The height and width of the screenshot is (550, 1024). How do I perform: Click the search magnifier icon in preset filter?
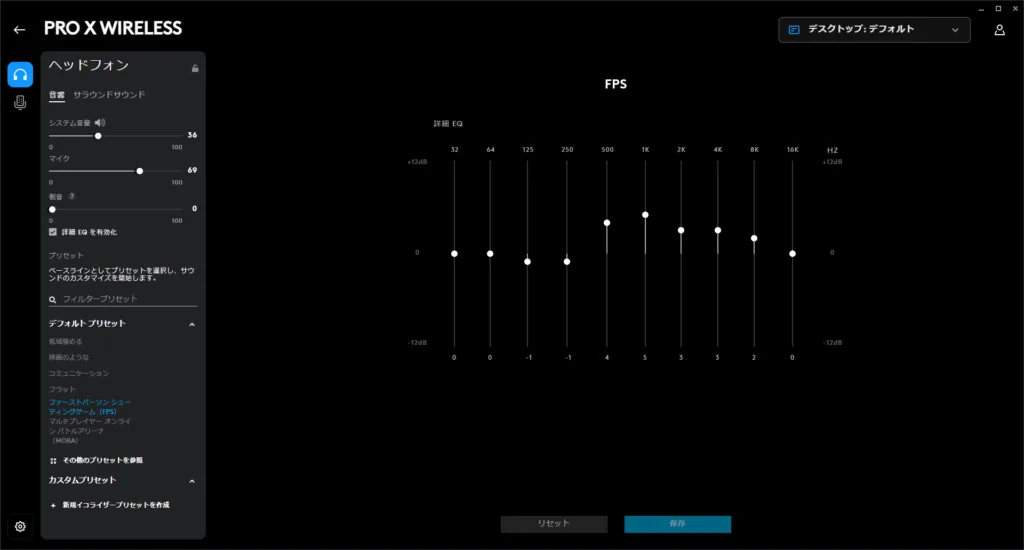pyautogui.click(x=52, y=300)
